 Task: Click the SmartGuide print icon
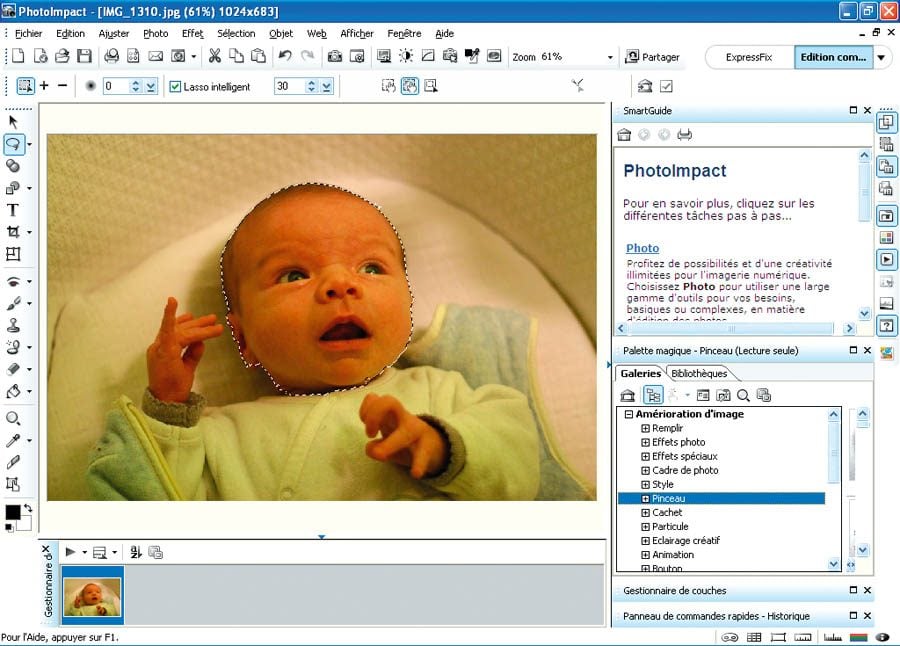[684, 135]
